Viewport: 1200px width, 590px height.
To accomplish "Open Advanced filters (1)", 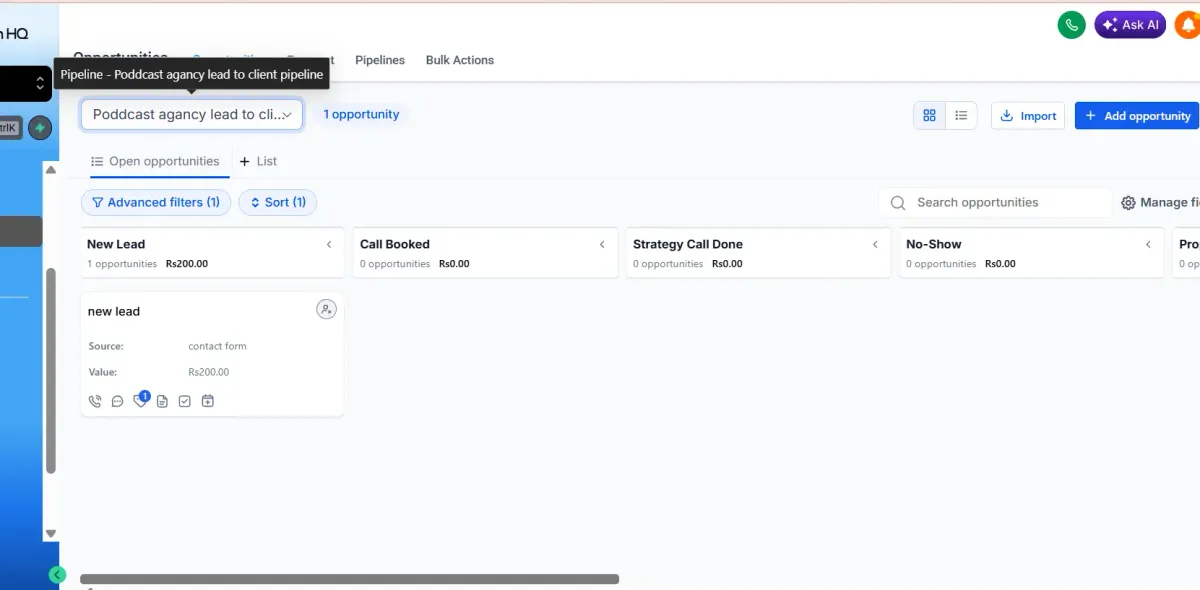I will click(x=156, y=202).
